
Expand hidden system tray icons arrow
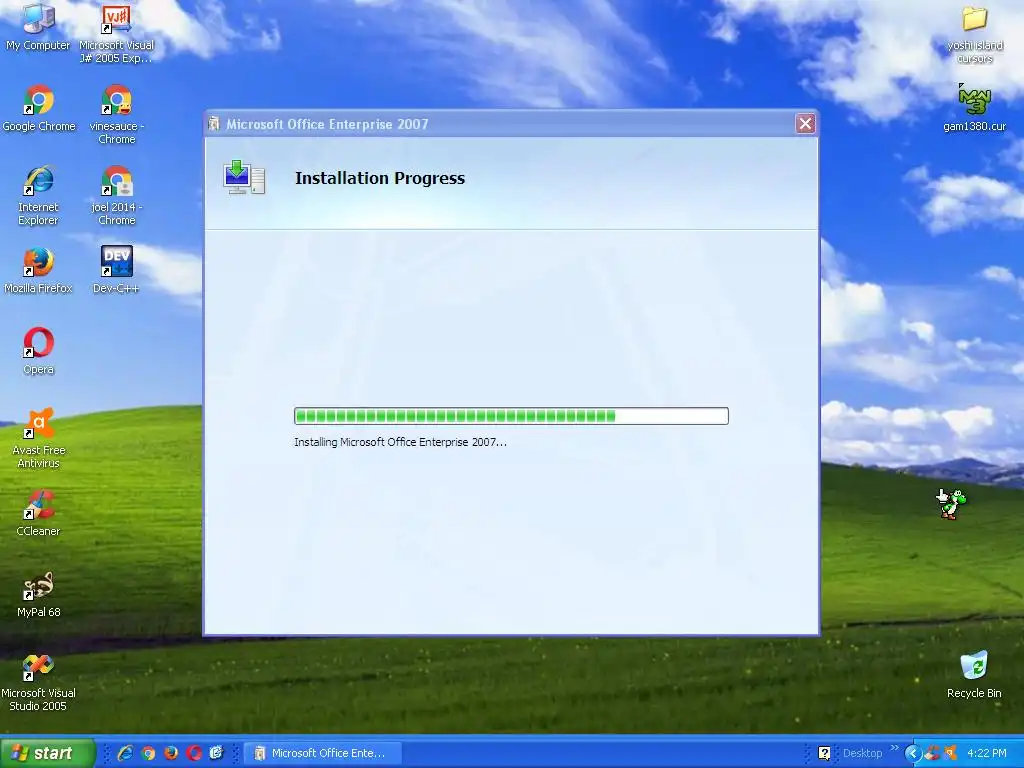click(912, 753)
